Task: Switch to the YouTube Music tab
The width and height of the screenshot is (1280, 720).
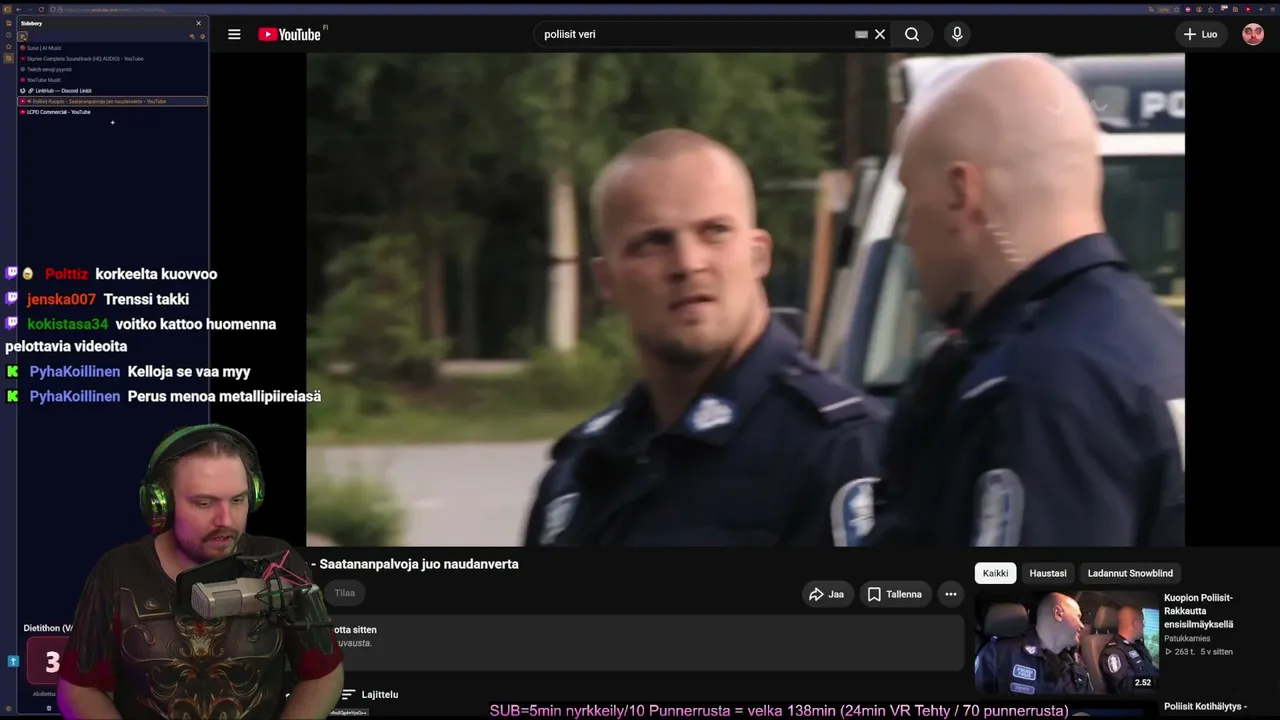Action: pyautogui.click(x=112, y=80)
